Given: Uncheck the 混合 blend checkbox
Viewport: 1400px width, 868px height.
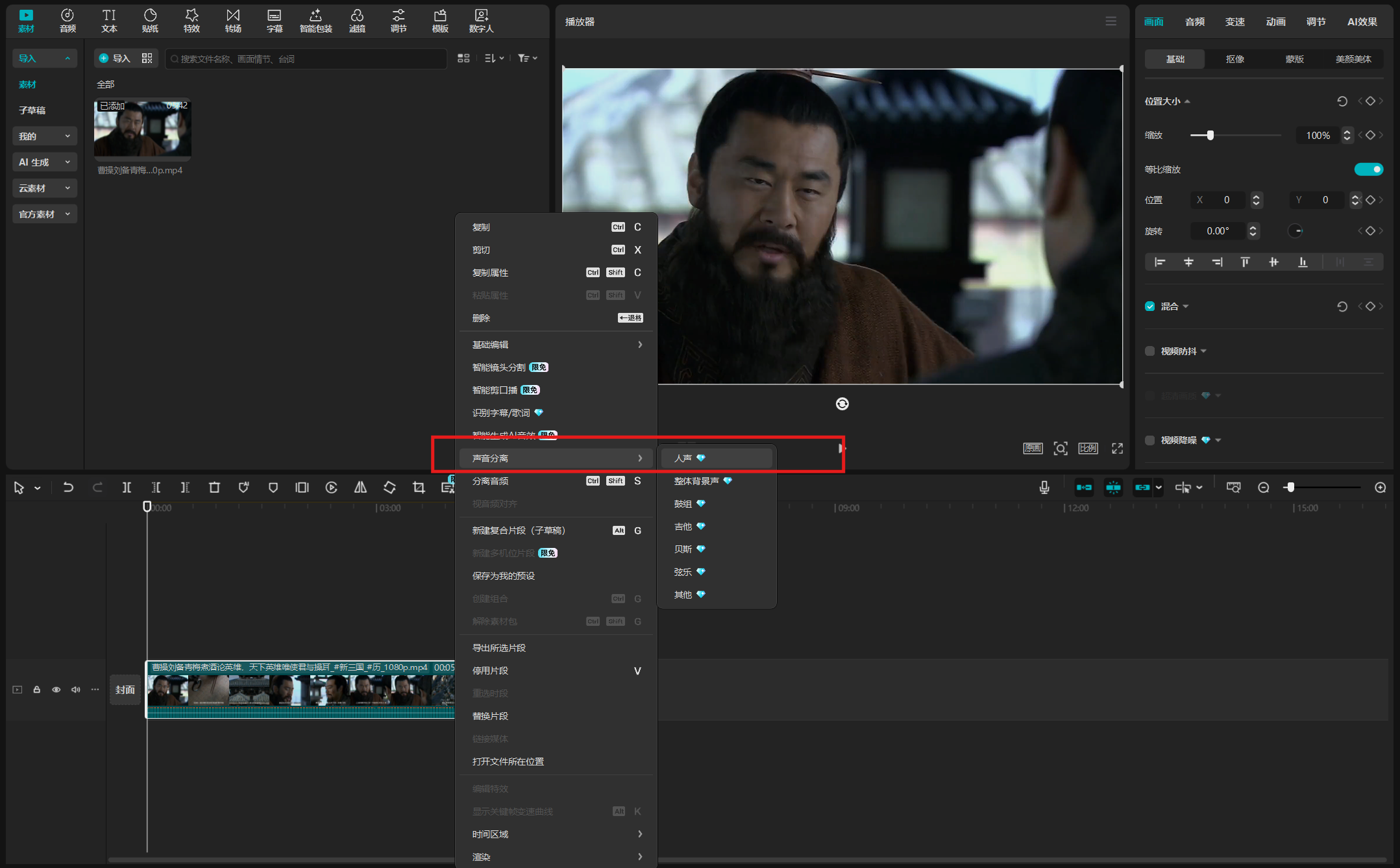Looking at the screenshot, I should pyautogui.click(x=1150, y=306).
